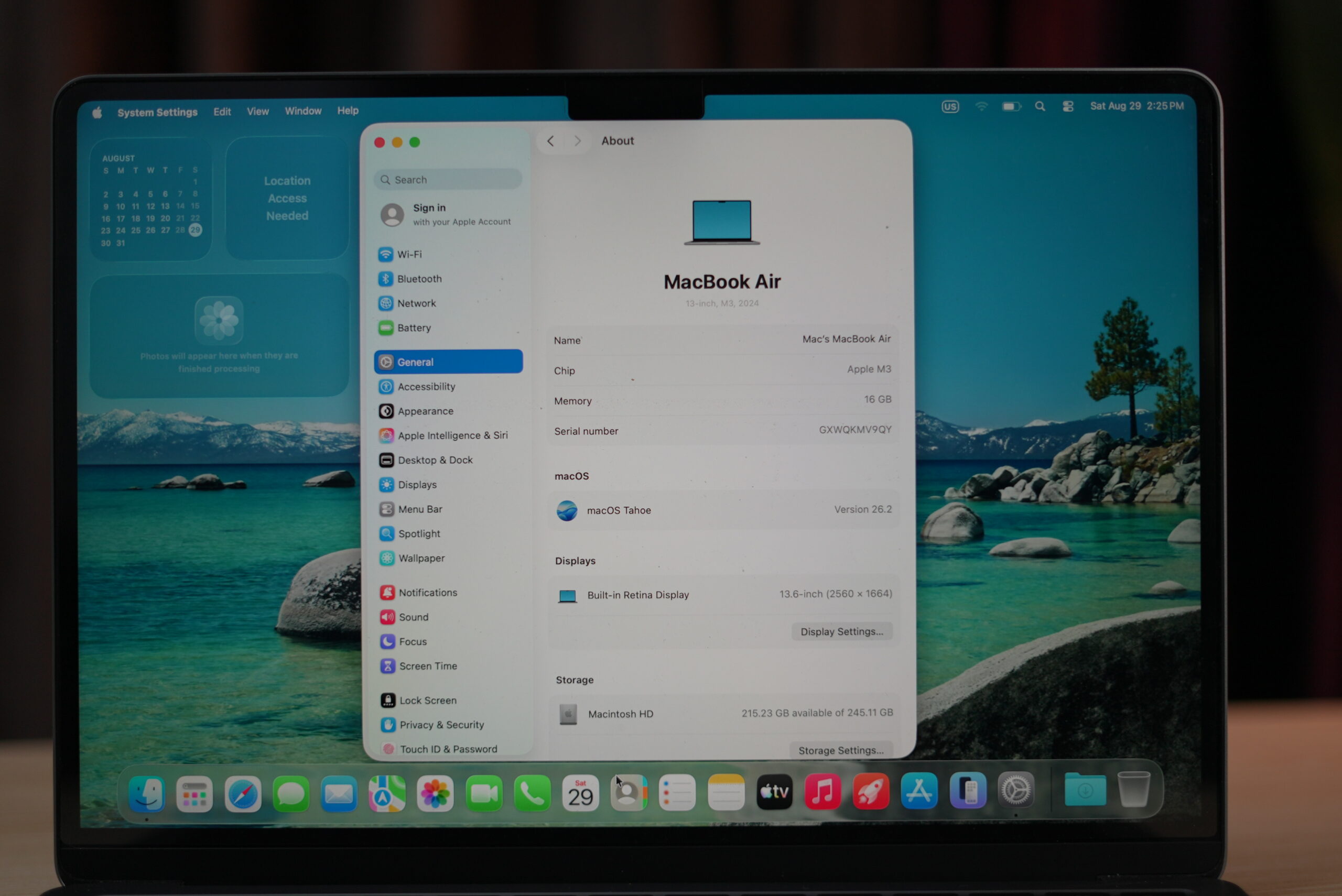Select Spotlight in the sidebar
Viewport: 1342px width, 896px height.
tap(449, 534)
